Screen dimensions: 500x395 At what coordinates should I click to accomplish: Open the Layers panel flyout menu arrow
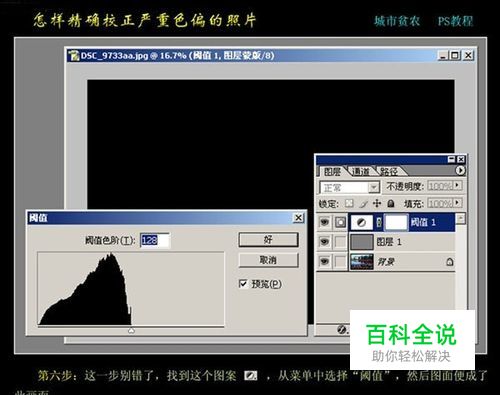coord(460,170)
